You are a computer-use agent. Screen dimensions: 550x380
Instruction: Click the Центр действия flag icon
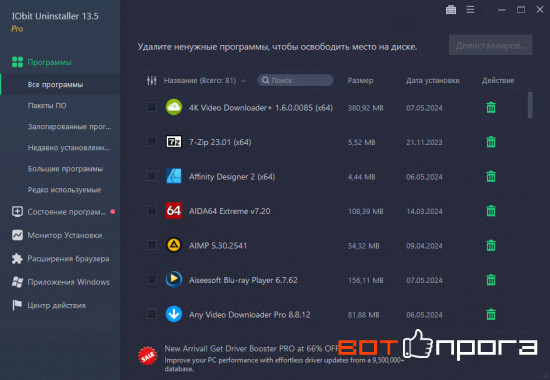click(x=17, y=305)
